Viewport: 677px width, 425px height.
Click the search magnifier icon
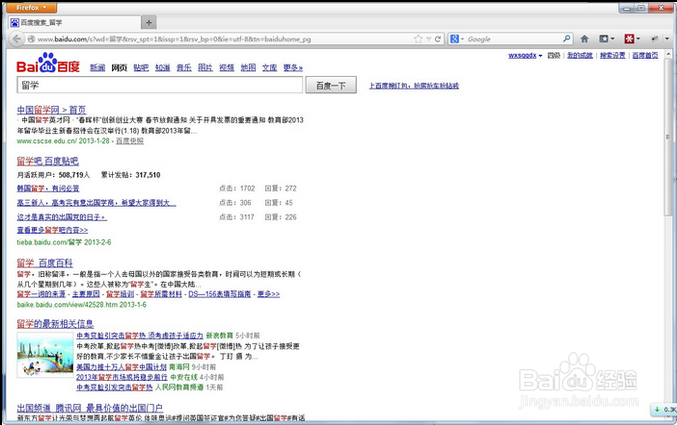(x=566, y=39)
